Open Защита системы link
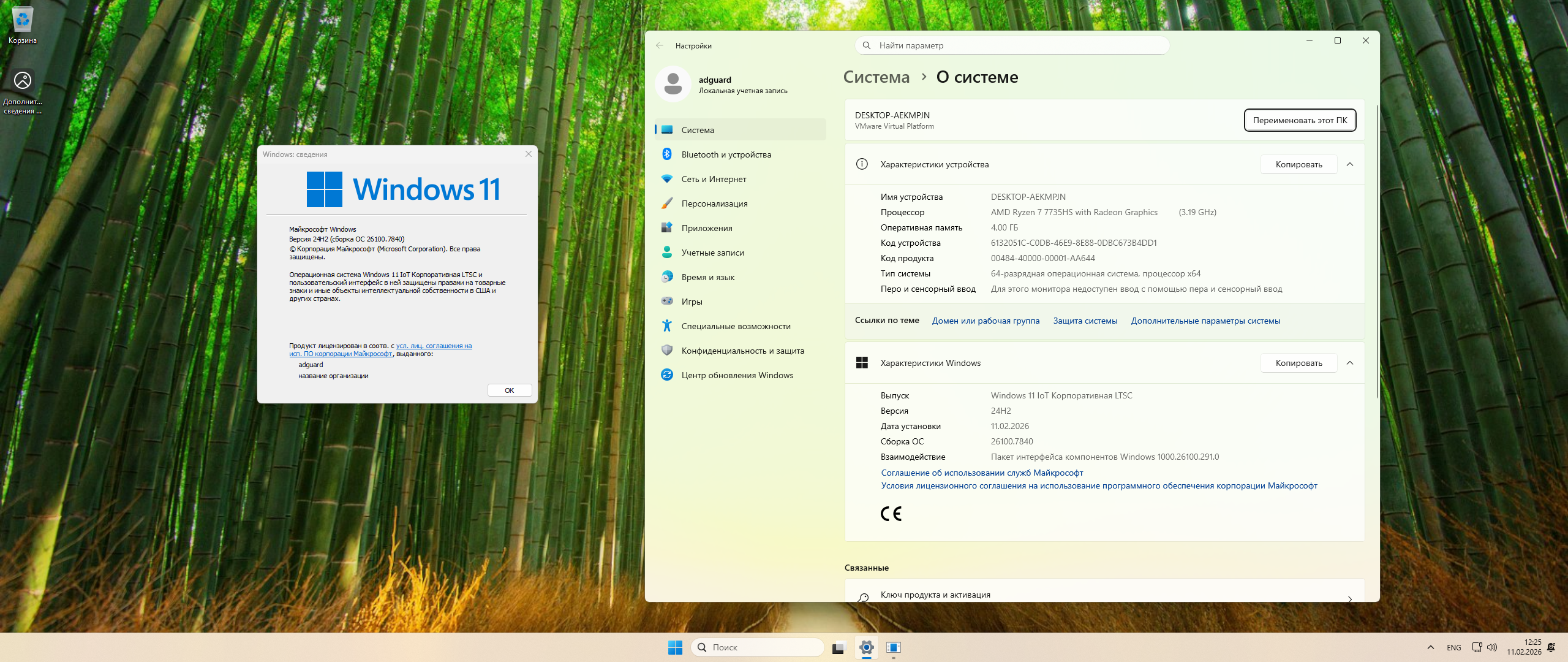This screenshot has height=662, width=1568. click(x=1085, y=321)
